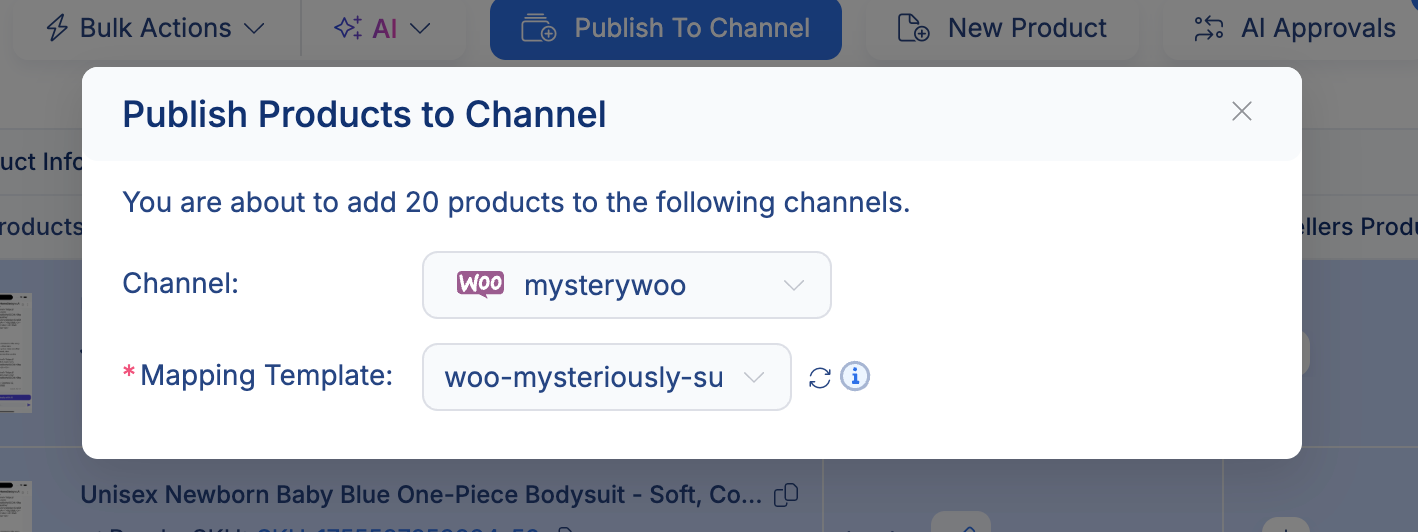The width and height of the screenshot is (1418, 532).
Task: Click the lightning bolt icon on Bulk Actions
Action: [58, 28]
